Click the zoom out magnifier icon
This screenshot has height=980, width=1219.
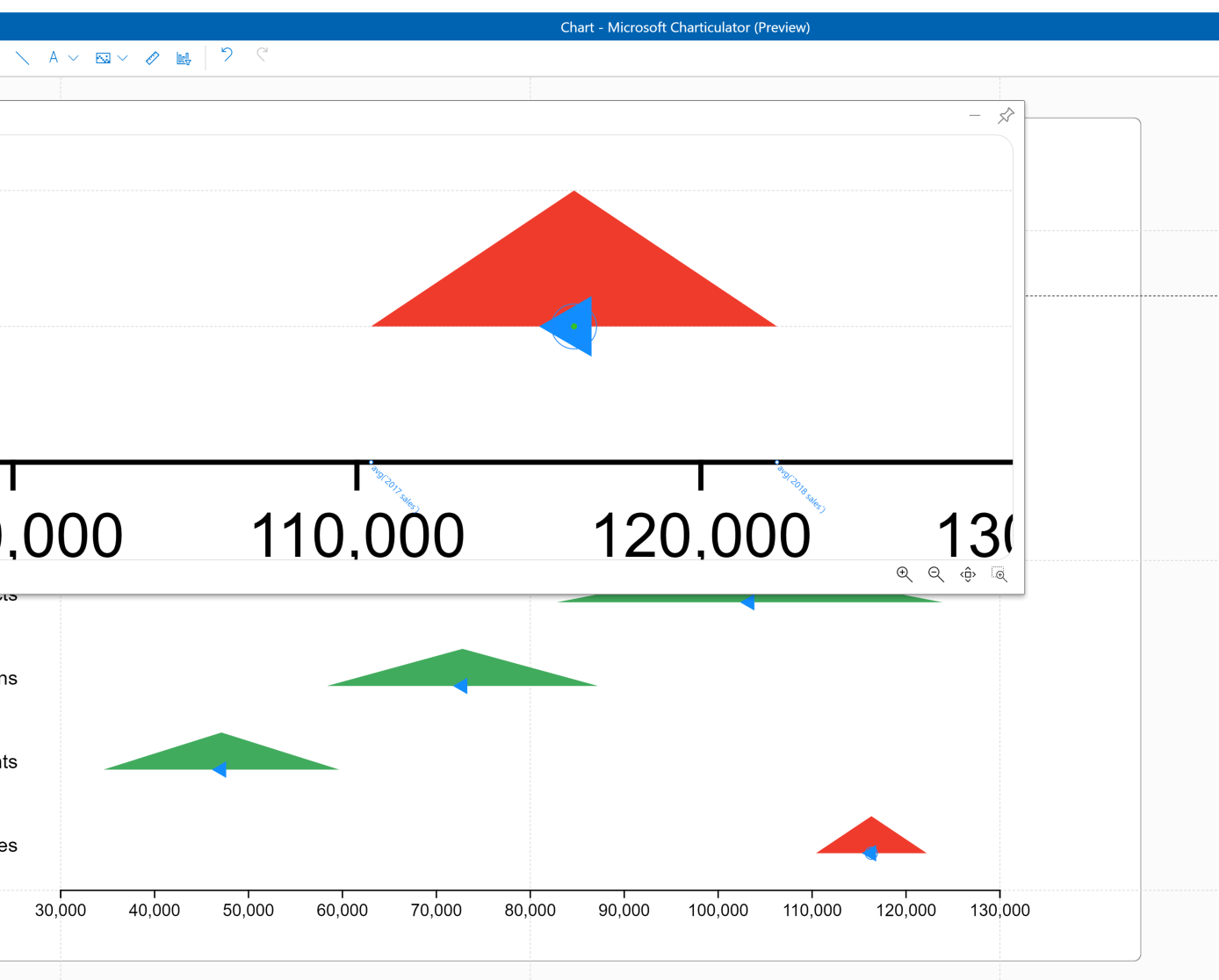[936, 574]
